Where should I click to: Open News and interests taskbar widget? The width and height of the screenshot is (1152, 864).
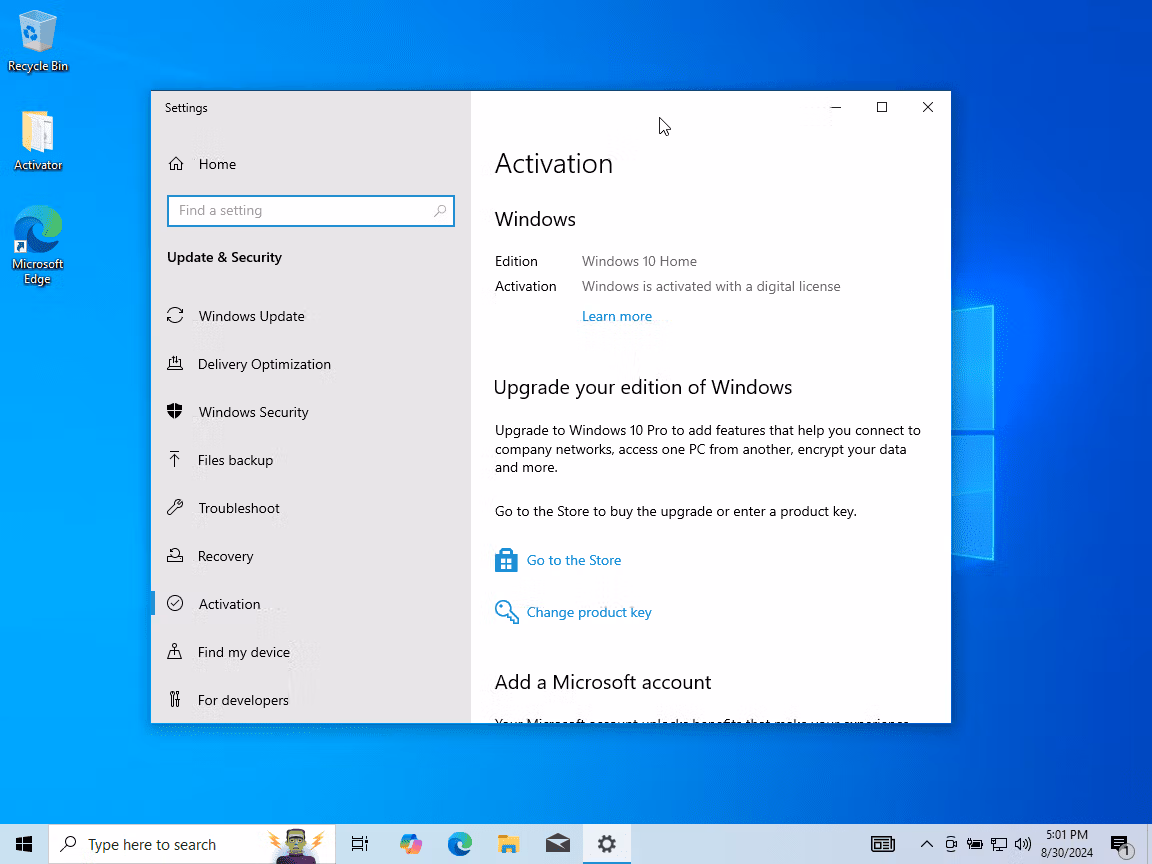(882, 844)
